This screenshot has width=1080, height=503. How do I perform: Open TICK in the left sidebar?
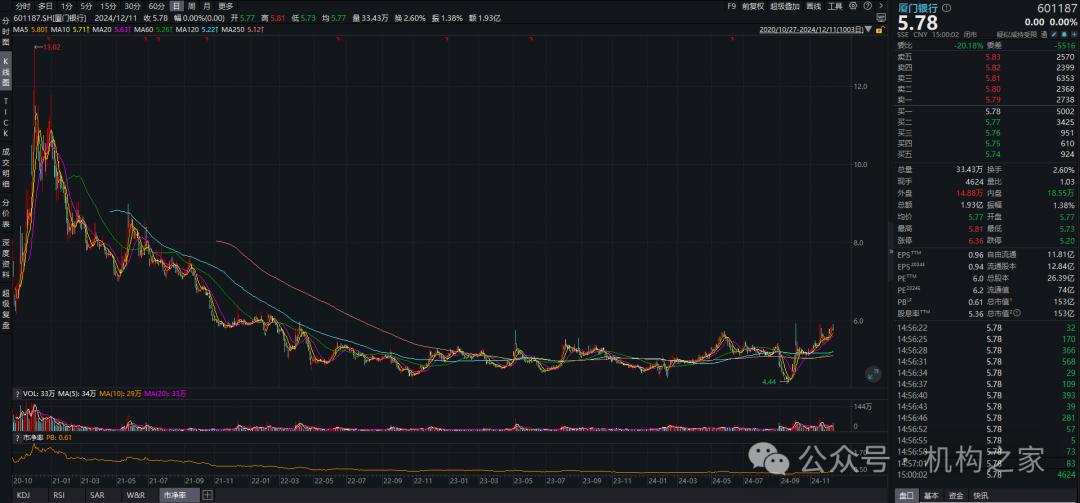tap(6, 117)
